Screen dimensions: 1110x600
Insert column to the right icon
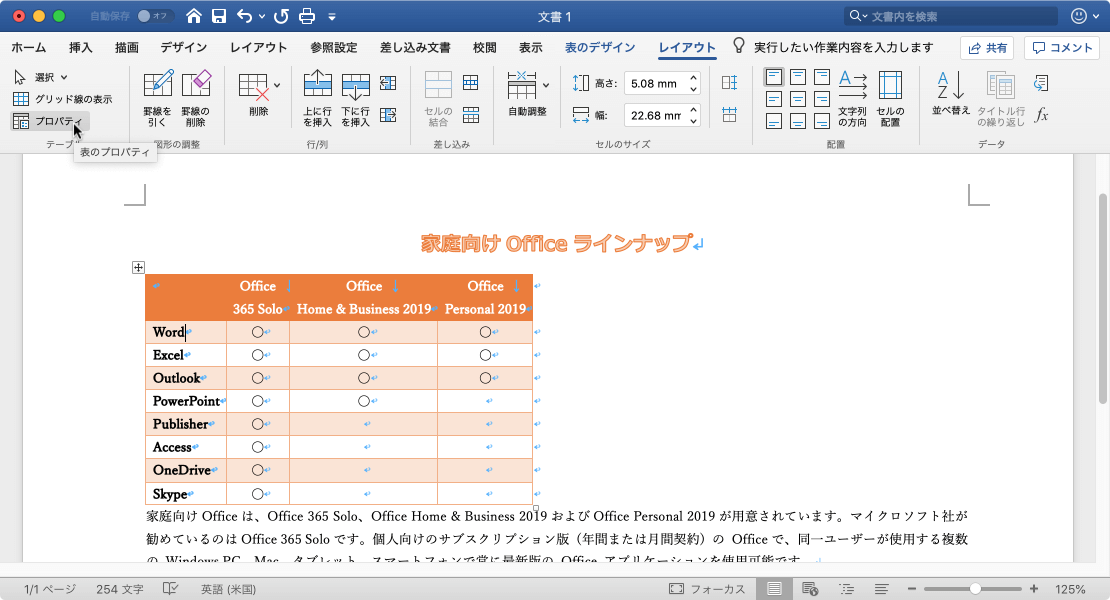coord(388,115)
